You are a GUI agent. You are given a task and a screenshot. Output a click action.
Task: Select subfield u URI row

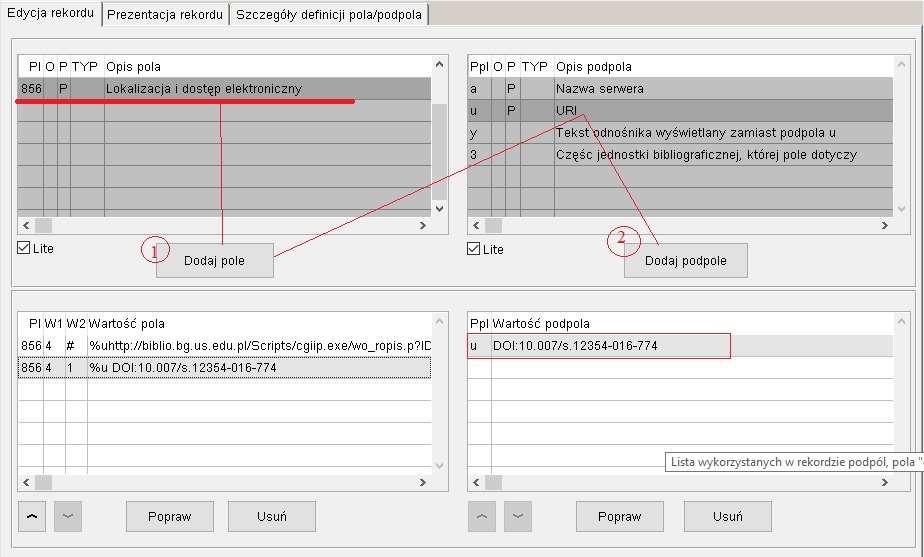pyautogui.click(x=680, y=110)
